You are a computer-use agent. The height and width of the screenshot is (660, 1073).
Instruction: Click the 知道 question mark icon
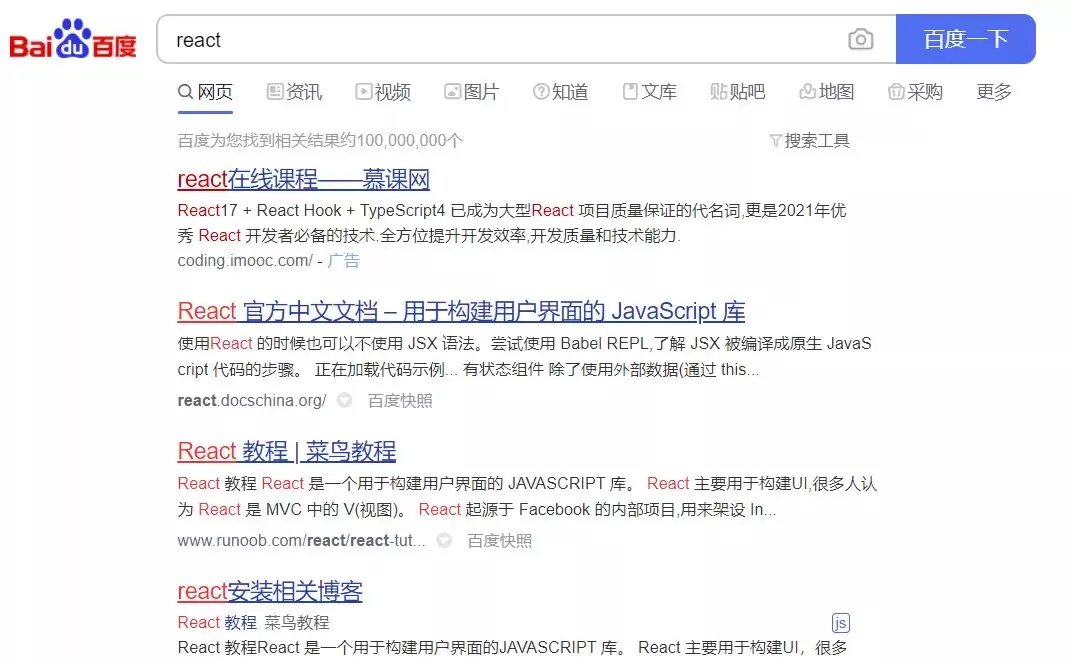coord(541,91)
